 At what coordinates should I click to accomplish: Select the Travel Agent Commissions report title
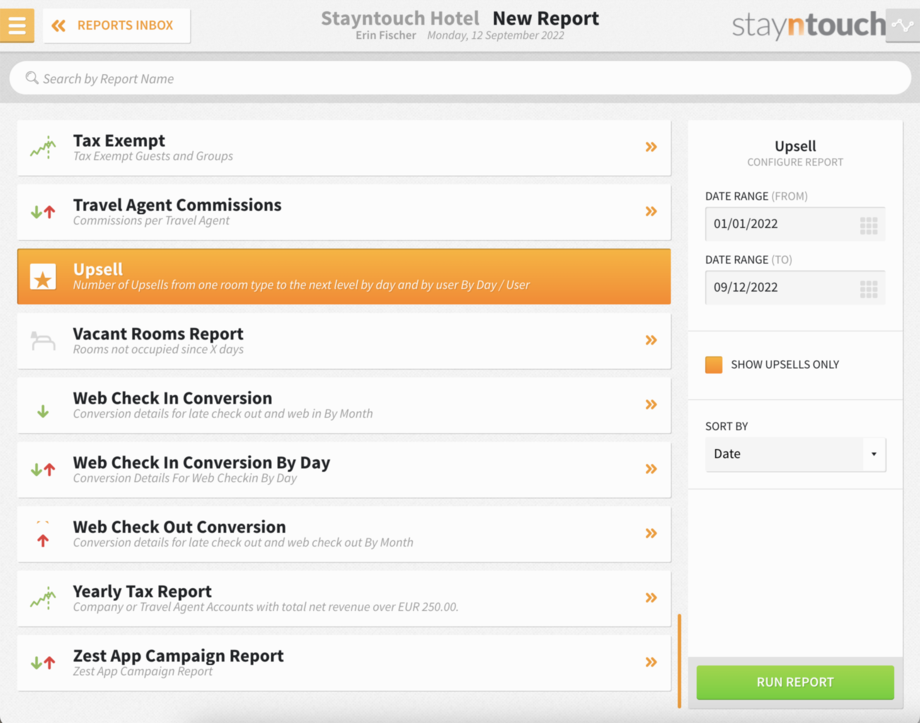177,205
